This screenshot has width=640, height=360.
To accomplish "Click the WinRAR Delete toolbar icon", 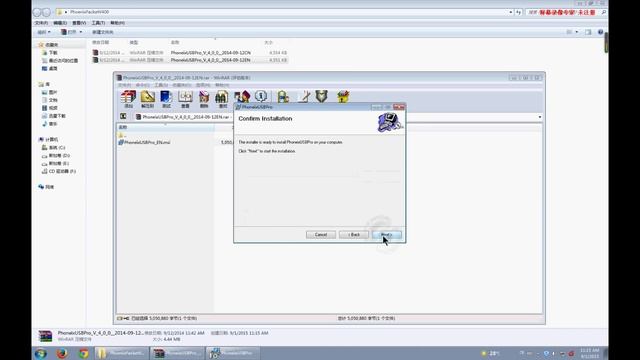I will [204, 99].
